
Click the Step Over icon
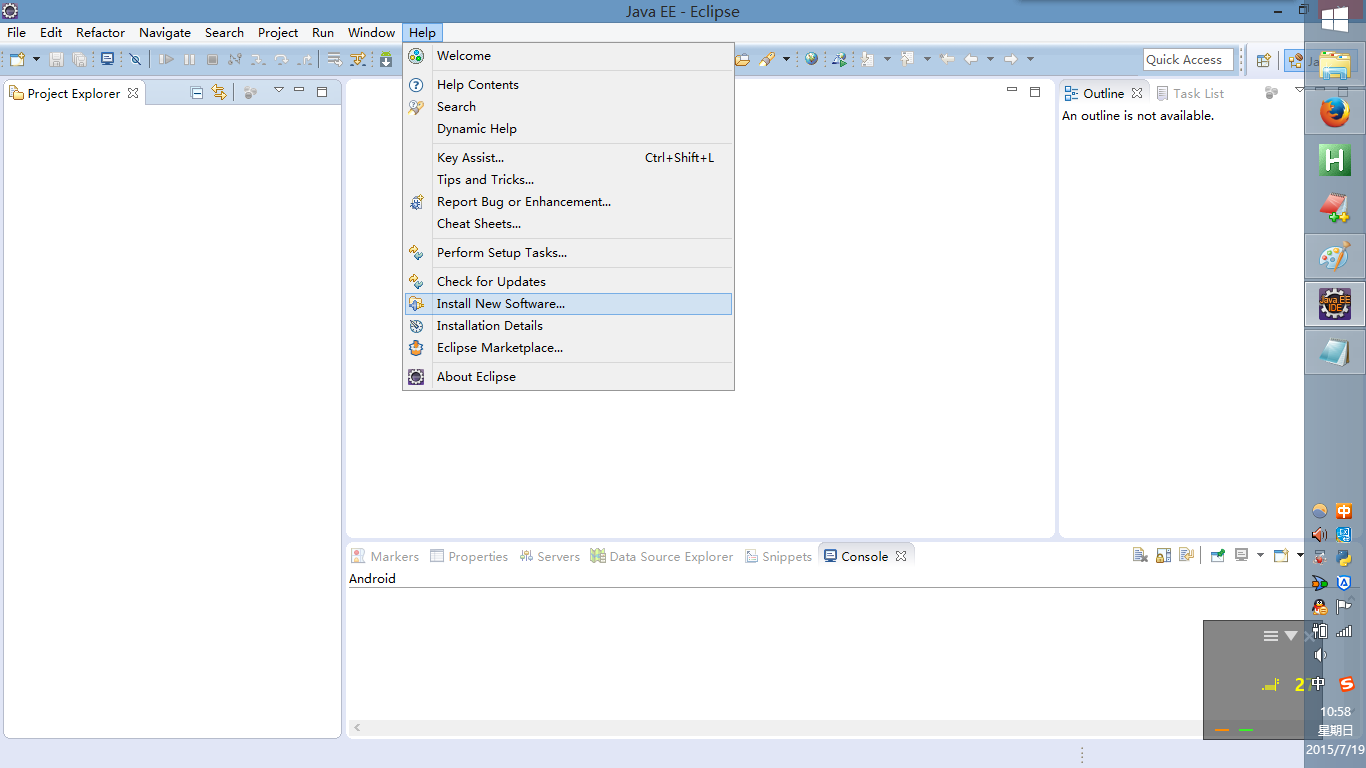point(281,60)
